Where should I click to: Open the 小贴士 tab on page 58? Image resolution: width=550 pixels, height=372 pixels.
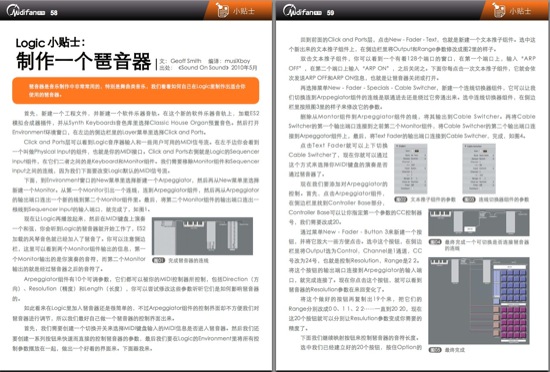click(243, 11)
